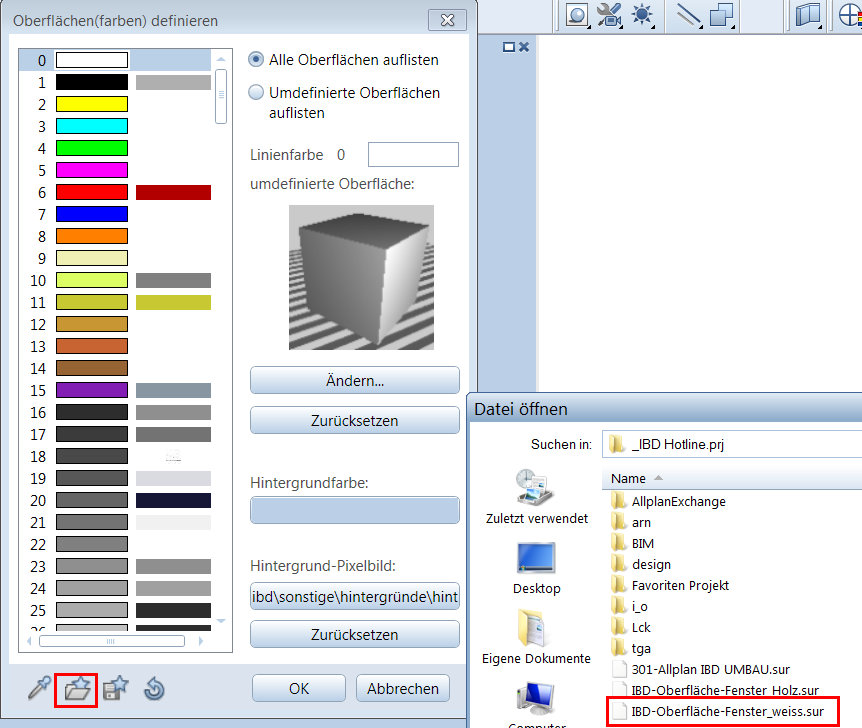Open Zuletzt verwendet in the places bar
Image resolution: width=862 pixels, height=728 pixels.
coord(536,497)
